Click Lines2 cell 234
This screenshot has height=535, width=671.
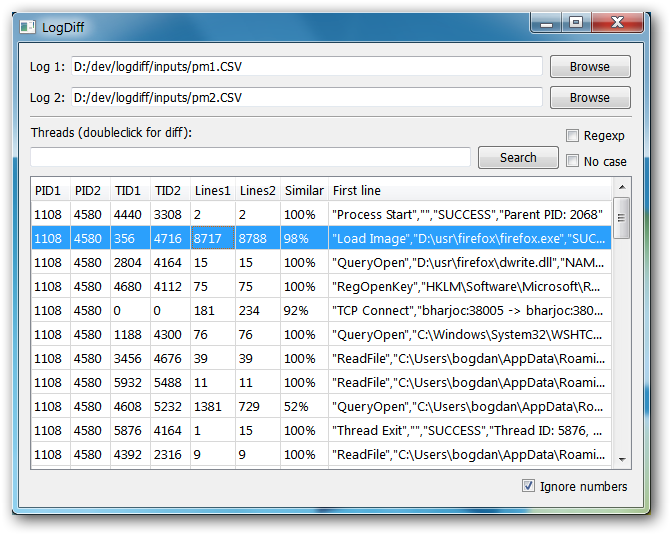point(258,310)
